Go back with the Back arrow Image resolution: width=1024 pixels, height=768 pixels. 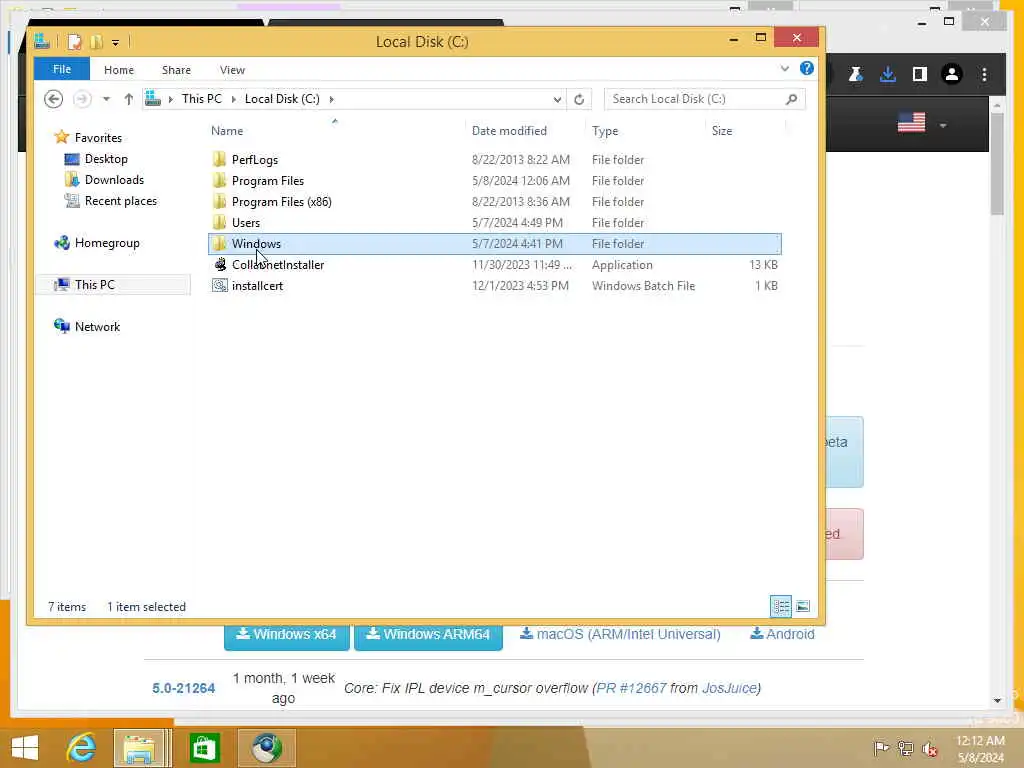click(54, 99)
